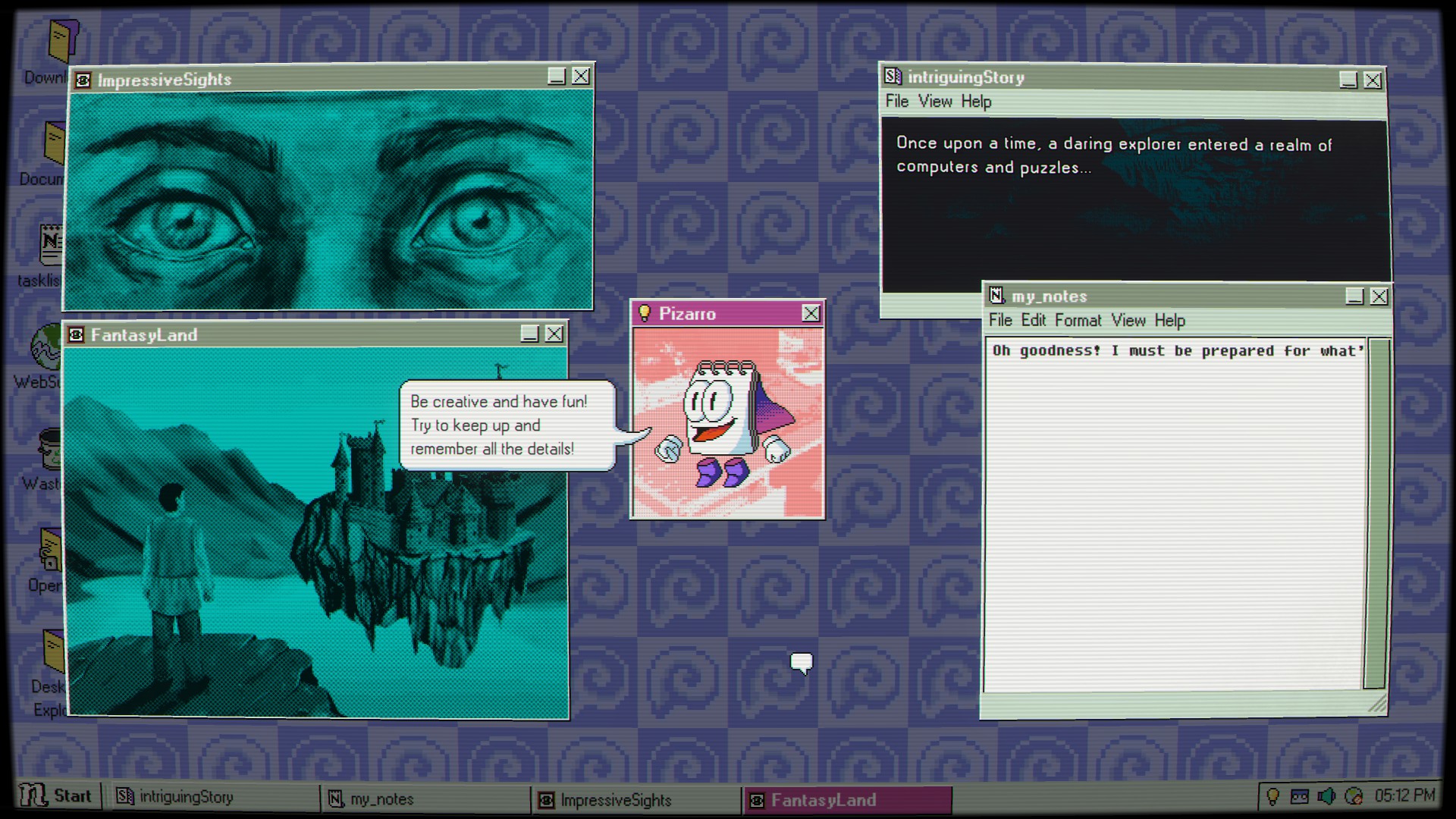Click the my_notes resize grip corner
Screen dimensions: 1456x819
pos(1377,704)
